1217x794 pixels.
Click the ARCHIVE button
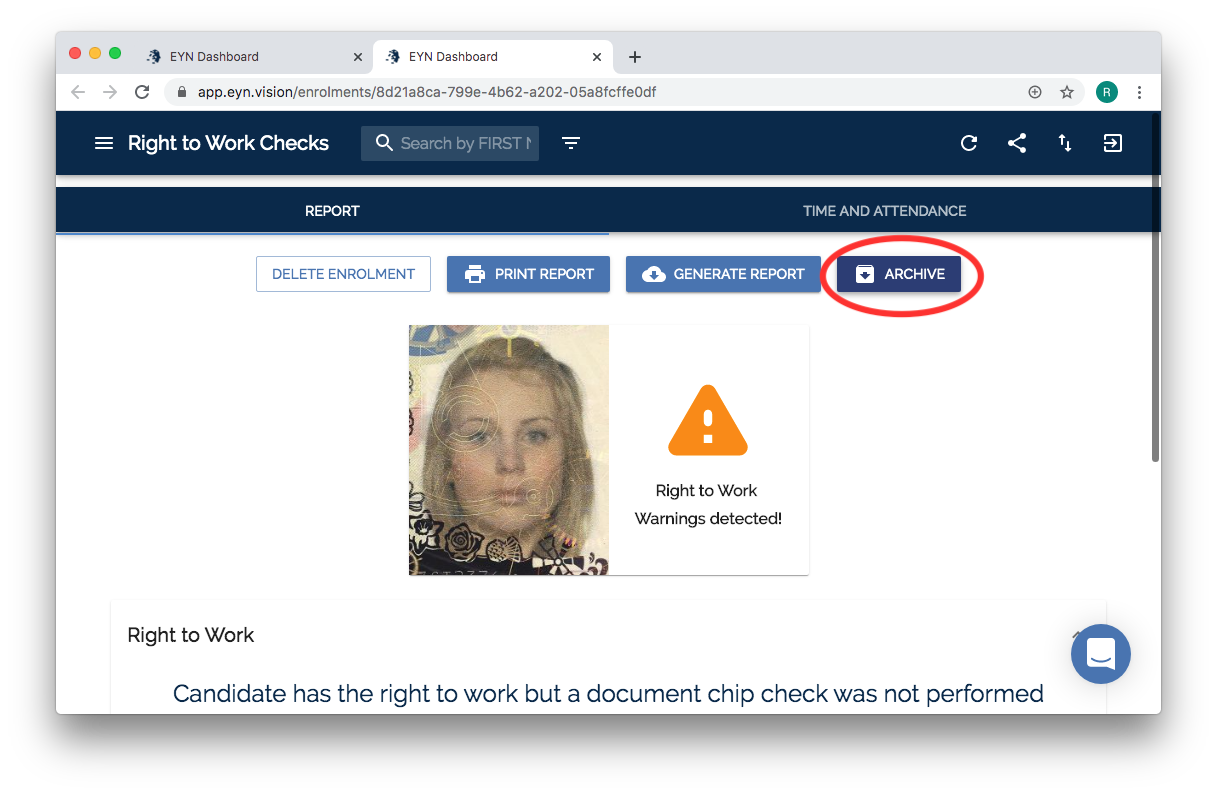coord(899,274)
